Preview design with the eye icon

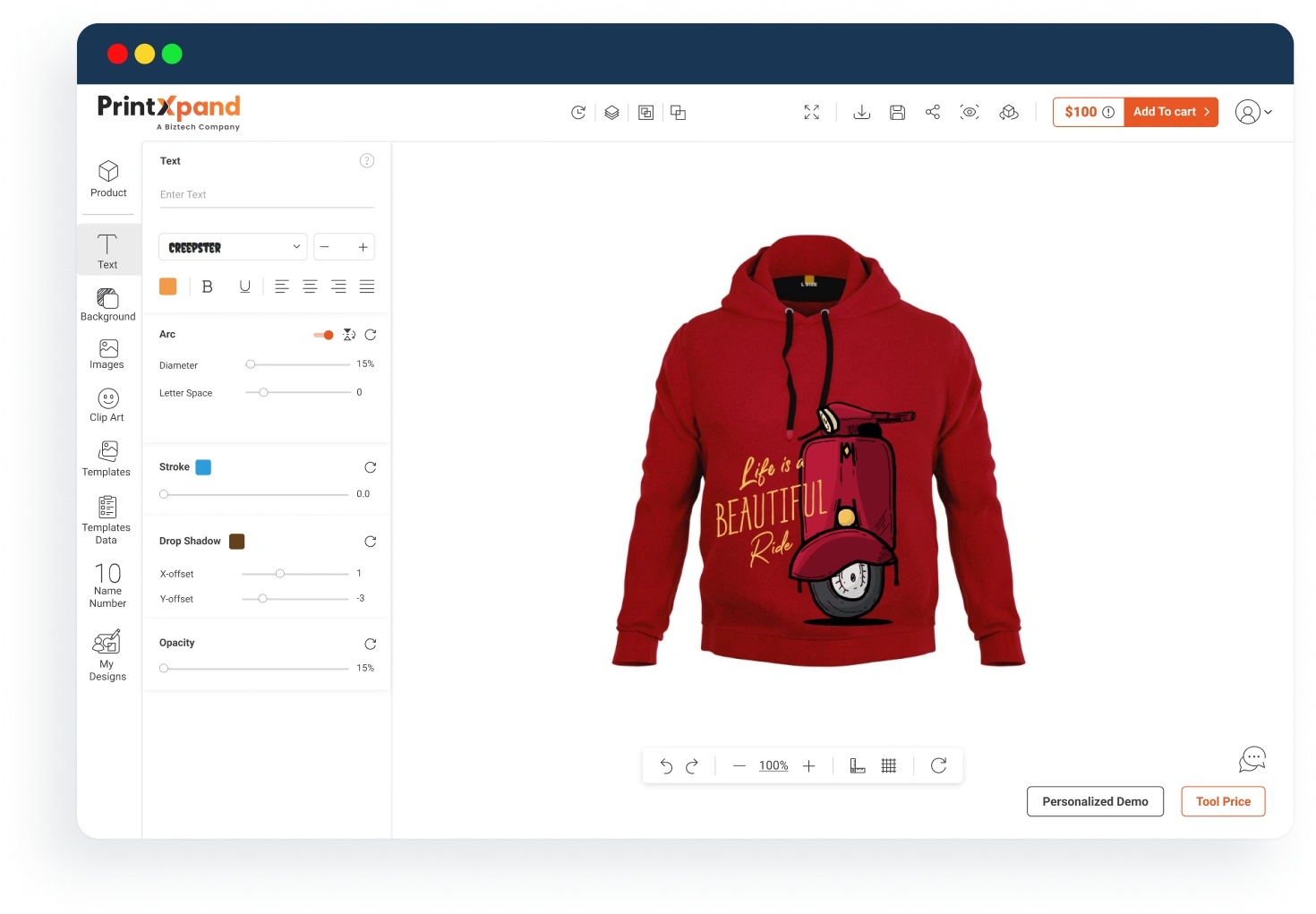click(x=970, y=112)
